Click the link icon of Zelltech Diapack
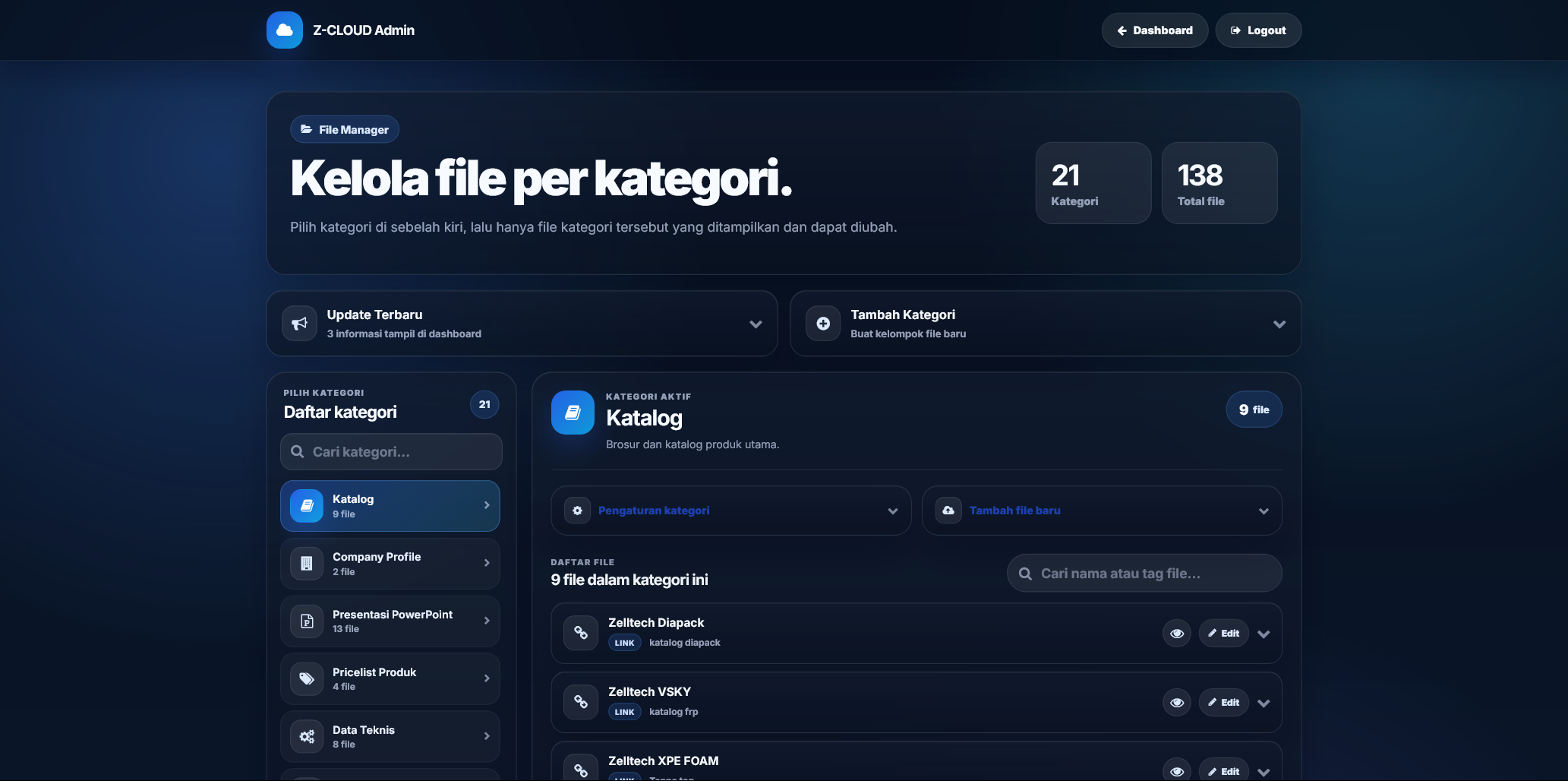This screenshot has width=1568, height=781. pos(581,633)
